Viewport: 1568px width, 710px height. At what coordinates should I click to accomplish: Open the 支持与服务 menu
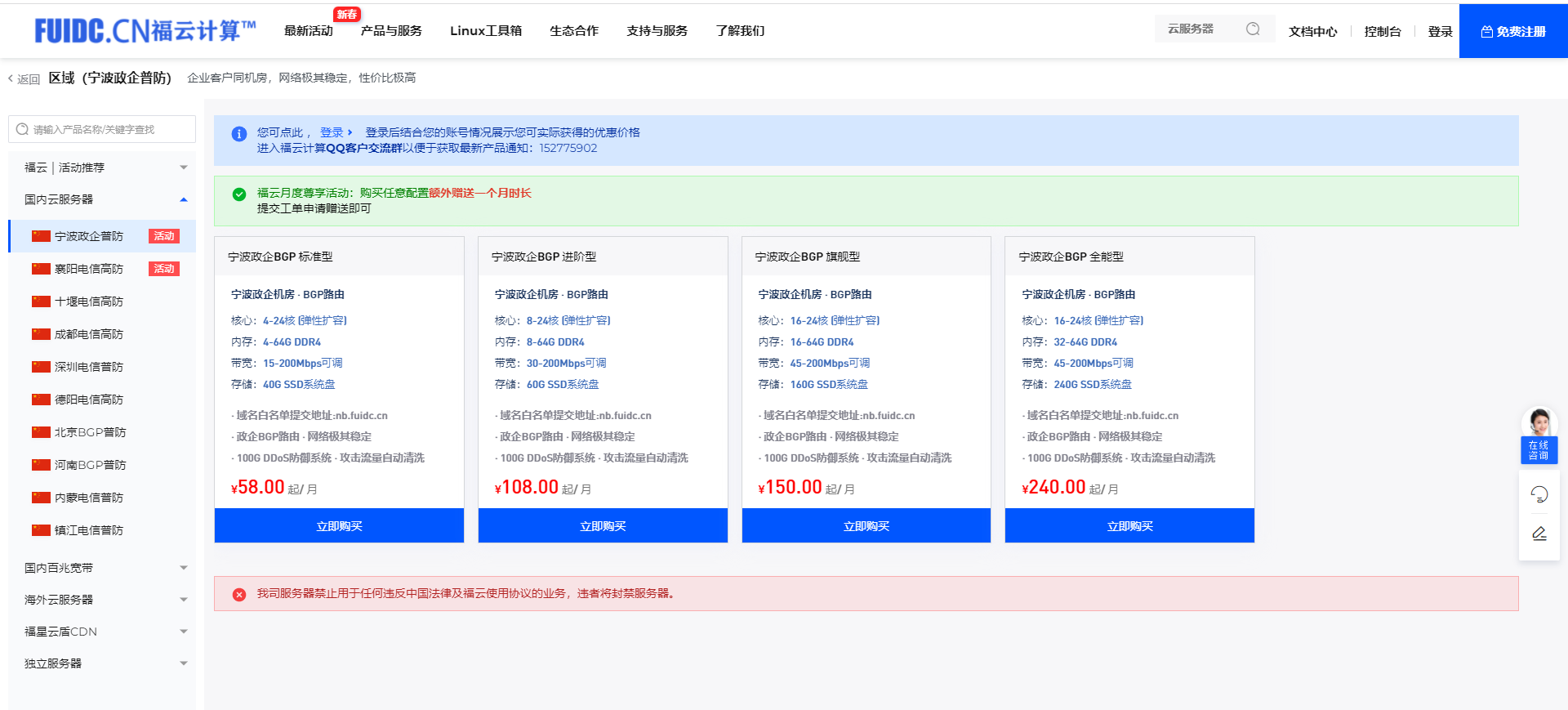point(657,31)
